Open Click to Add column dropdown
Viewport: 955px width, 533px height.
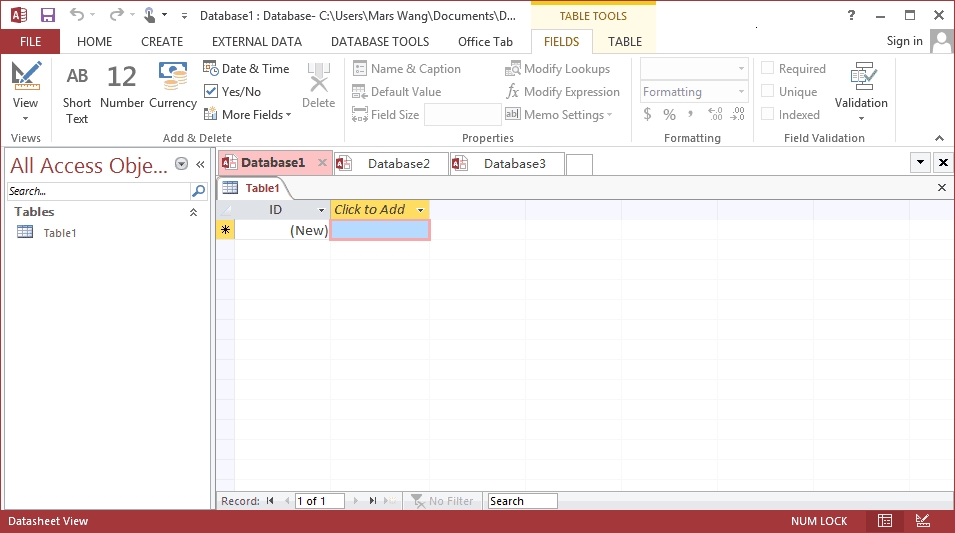click(x=420, y=210)
